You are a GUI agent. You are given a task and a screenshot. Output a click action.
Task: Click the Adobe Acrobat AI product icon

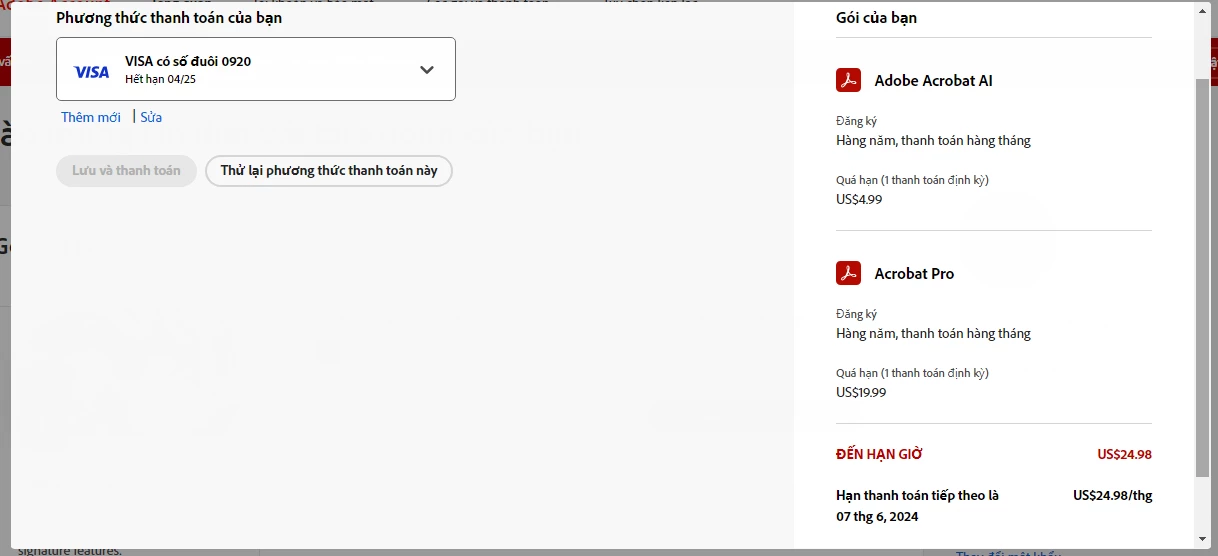848,80
